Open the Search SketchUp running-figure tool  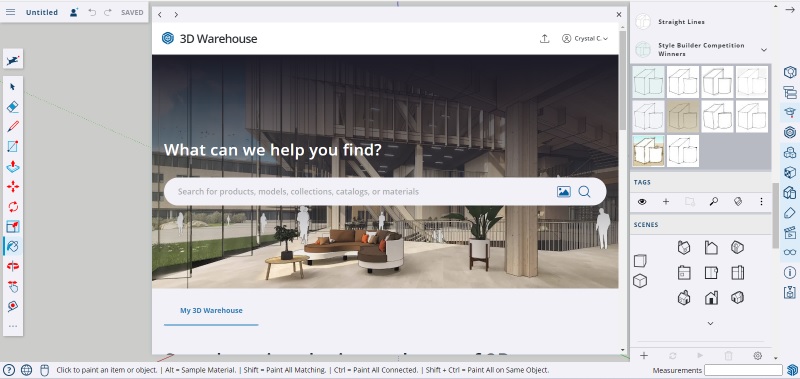[13, 60]
